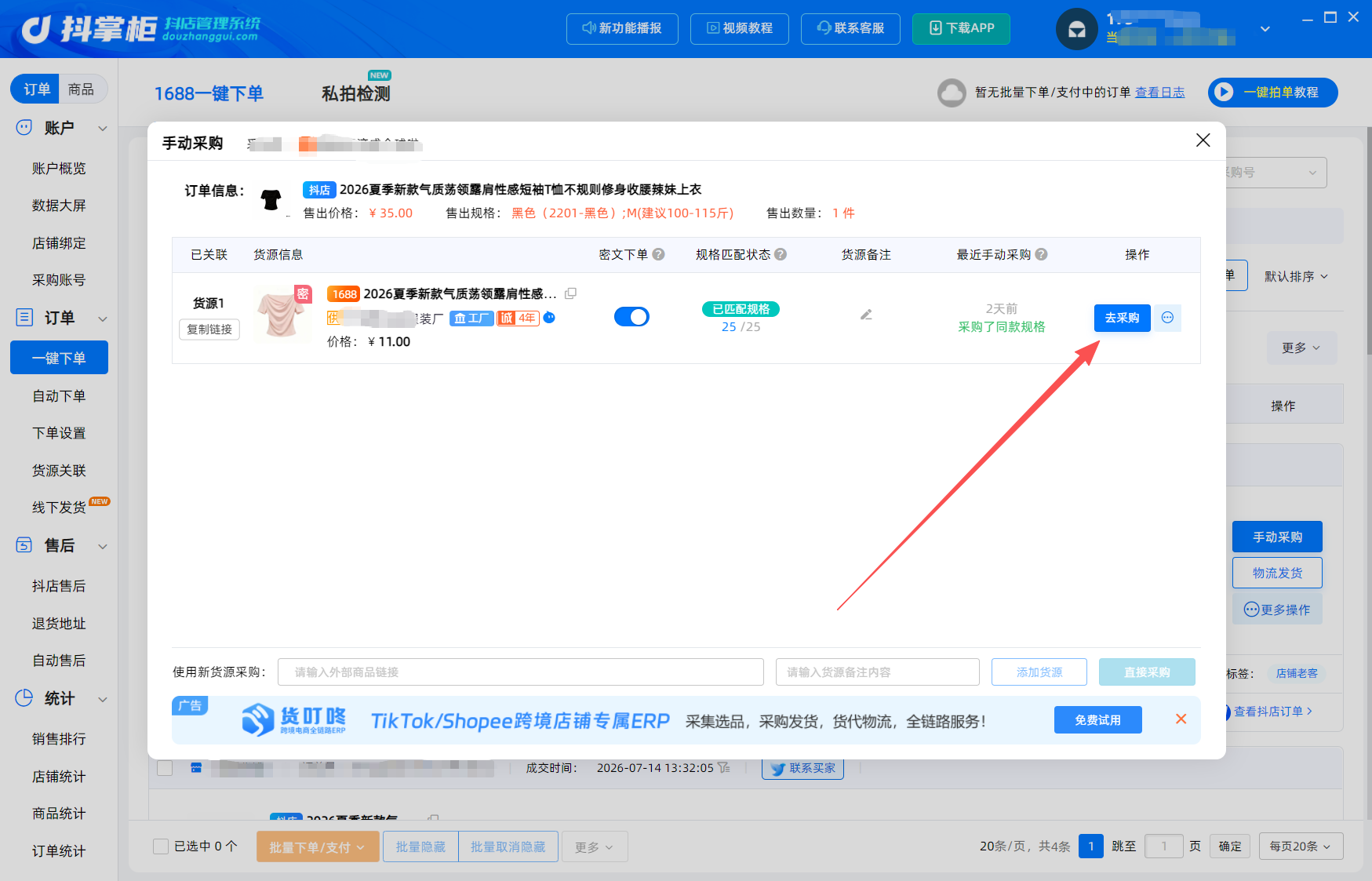Tick the 已选中 select-all checkbox
The height and width of the screenshot is (881, 1372).
tap(161, 846)
